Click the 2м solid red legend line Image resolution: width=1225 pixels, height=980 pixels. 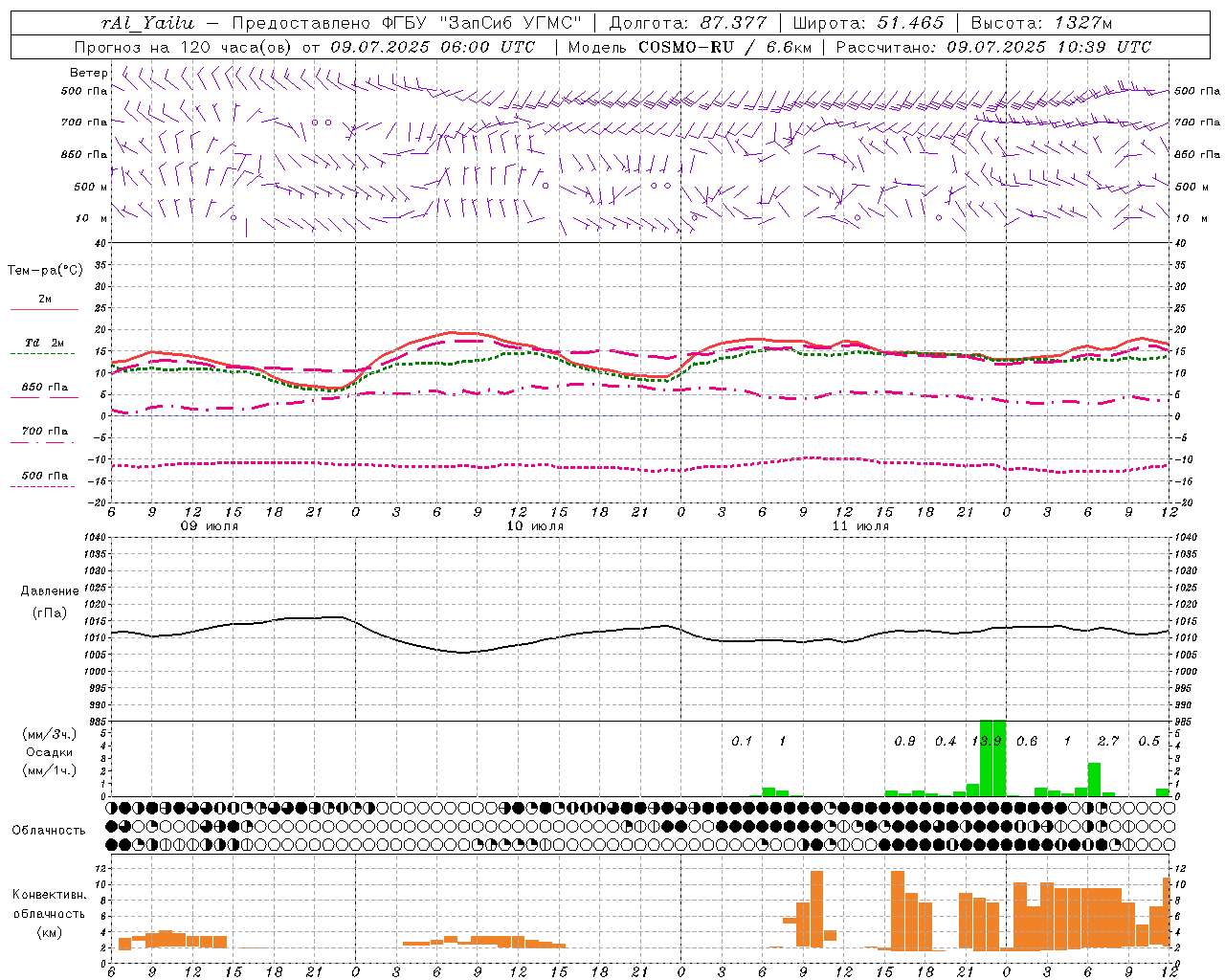pyautogui.click(x=44, y=310)
